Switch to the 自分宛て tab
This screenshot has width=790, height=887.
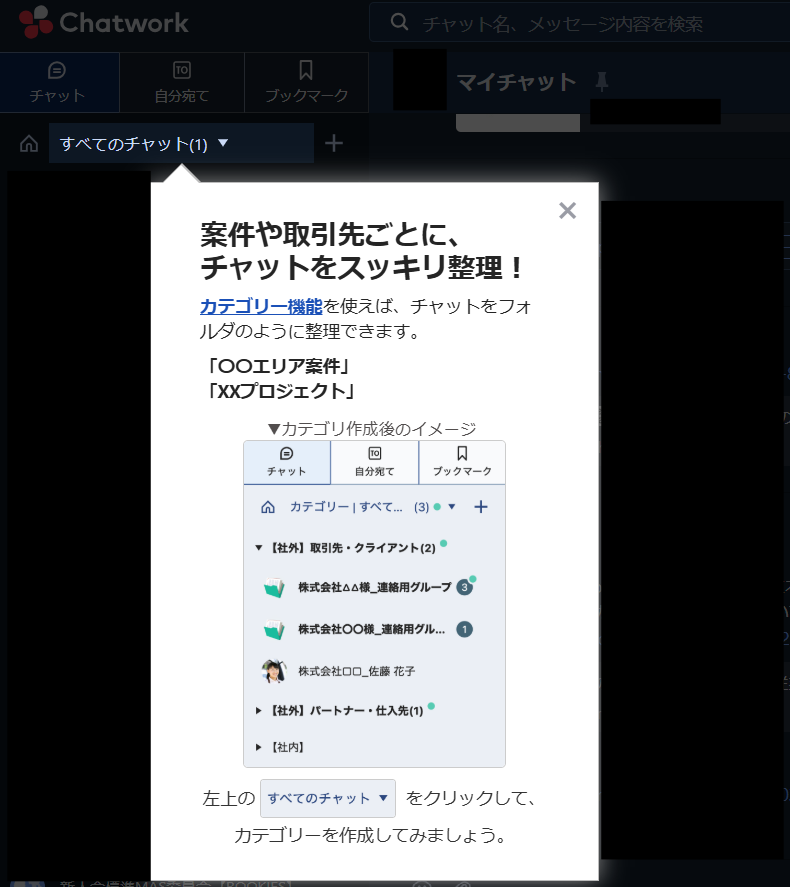pyautogui.click(x=182, y=82)
